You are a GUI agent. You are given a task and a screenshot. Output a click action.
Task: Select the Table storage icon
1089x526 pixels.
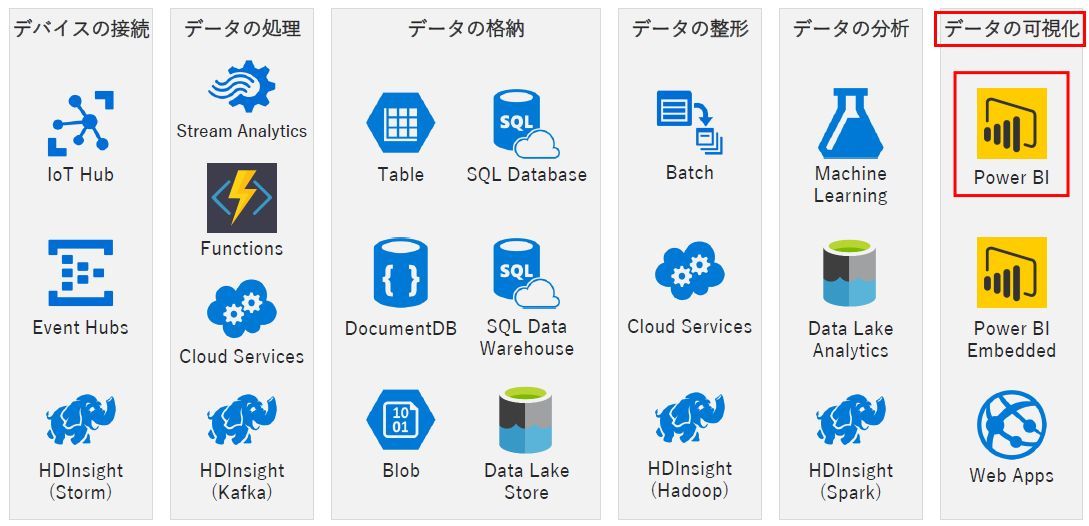point(400,122)
